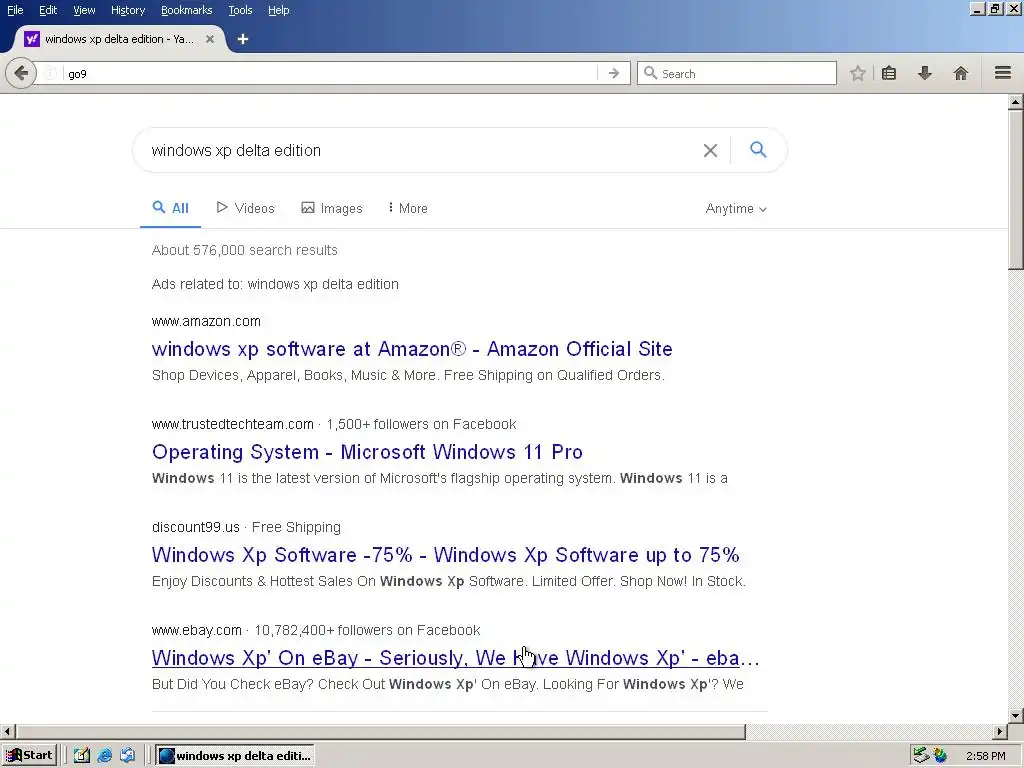Show bookmarks list icon in toolbar
Viewport: 1024px width, 768px height.
click(889, 73)
